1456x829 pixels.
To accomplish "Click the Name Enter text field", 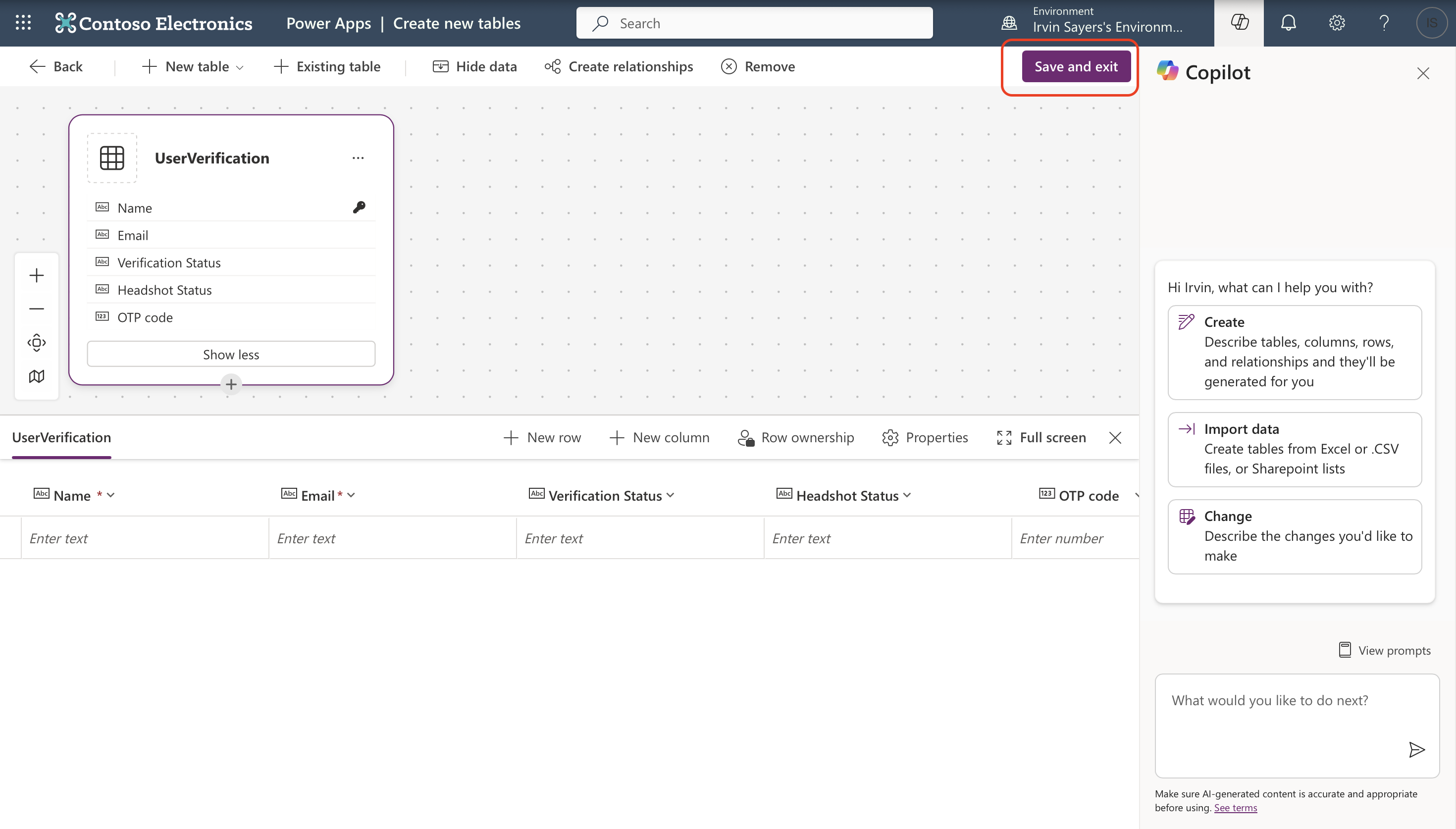I will (x=144, y=537).
